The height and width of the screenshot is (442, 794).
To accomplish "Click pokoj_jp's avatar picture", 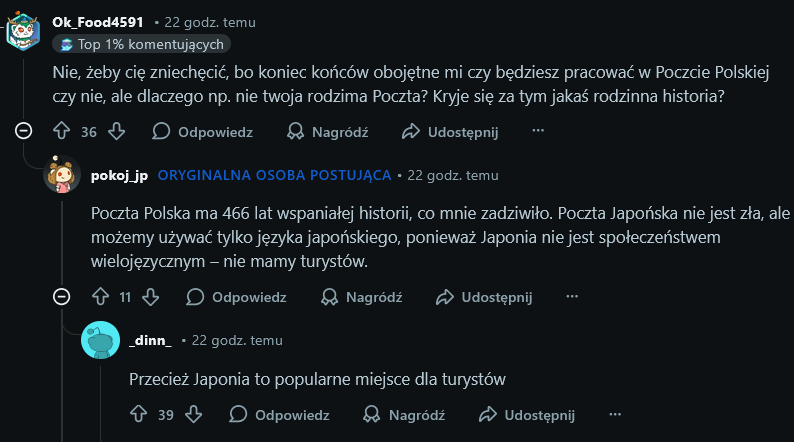I will (x=62, y=177).
